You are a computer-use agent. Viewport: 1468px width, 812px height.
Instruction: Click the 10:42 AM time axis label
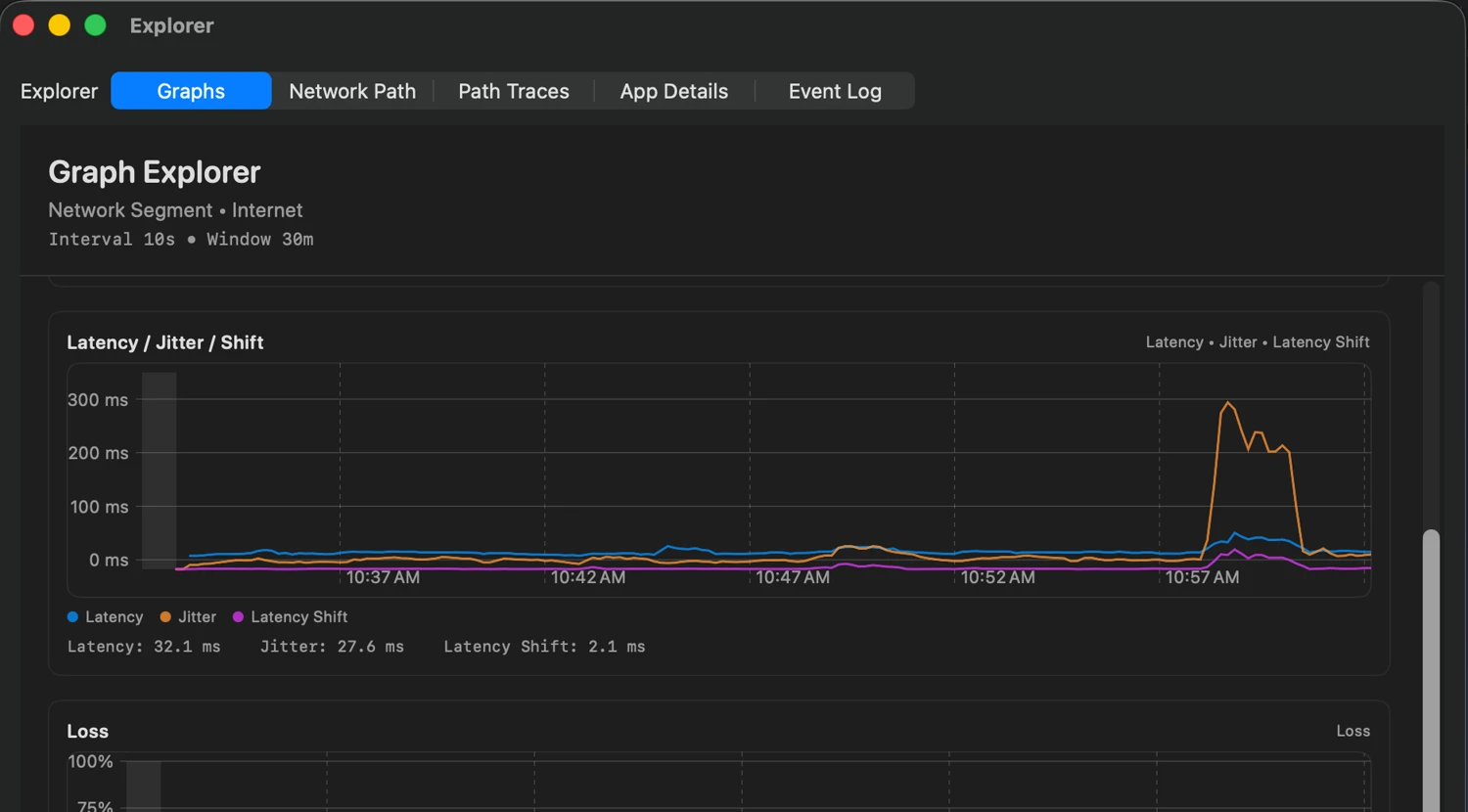coord(588,577)
